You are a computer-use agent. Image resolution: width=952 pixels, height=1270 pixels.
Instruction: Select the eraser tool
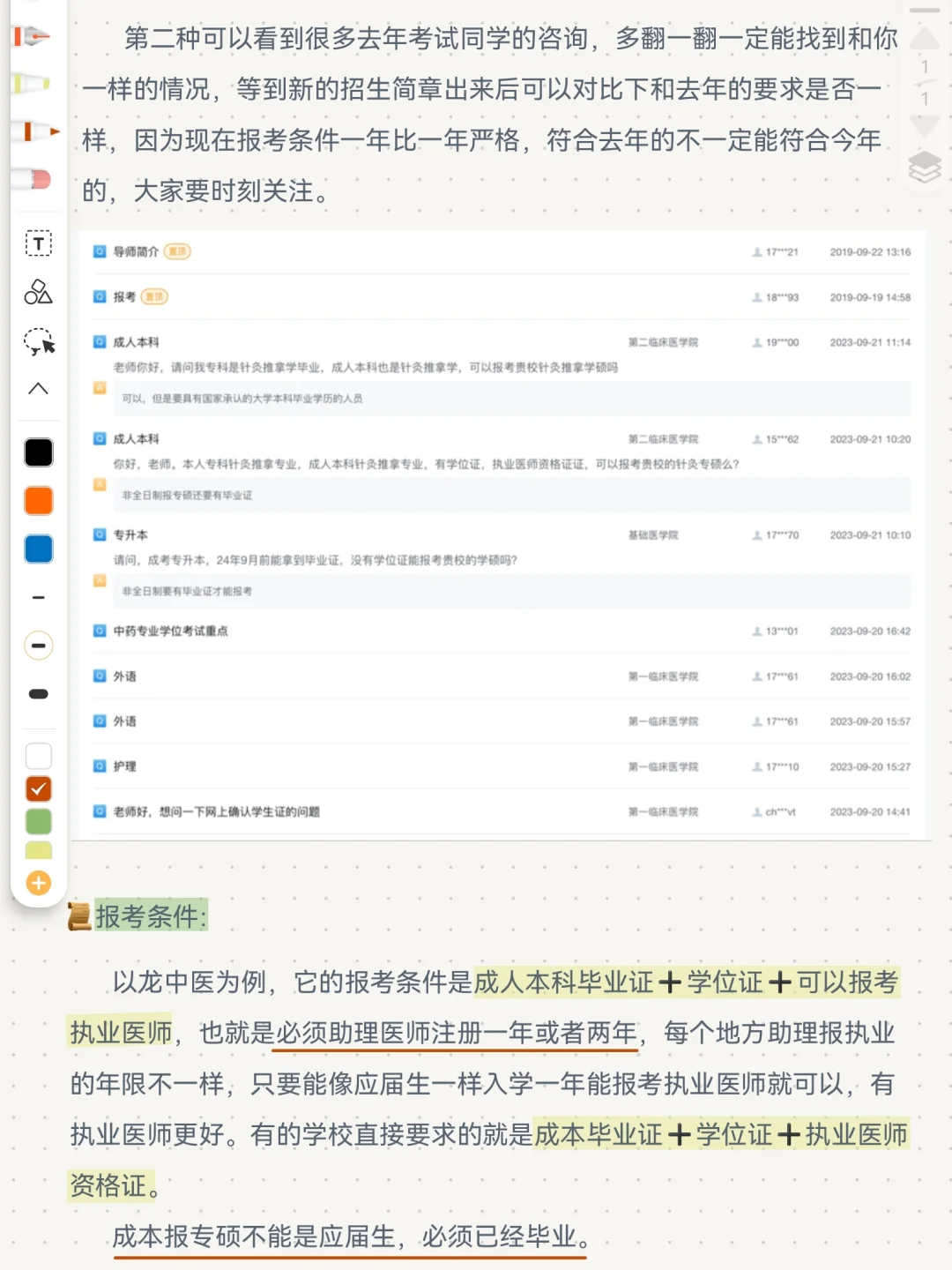(x=33, y=179)
